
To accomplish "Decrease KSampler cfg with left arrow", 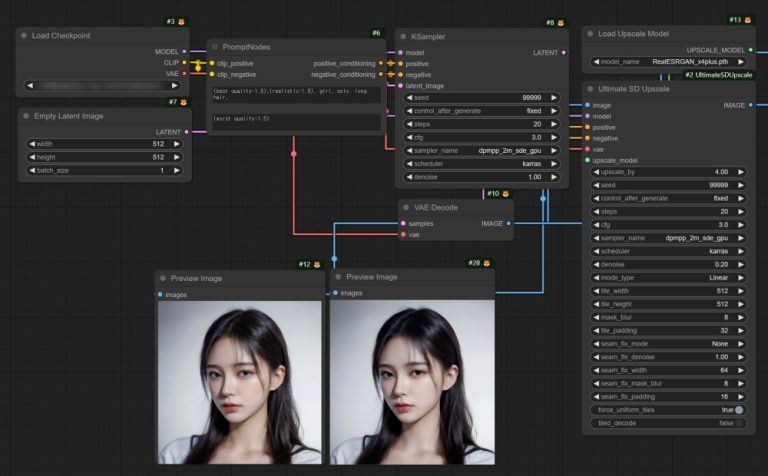I will click(x=409, y=138).
